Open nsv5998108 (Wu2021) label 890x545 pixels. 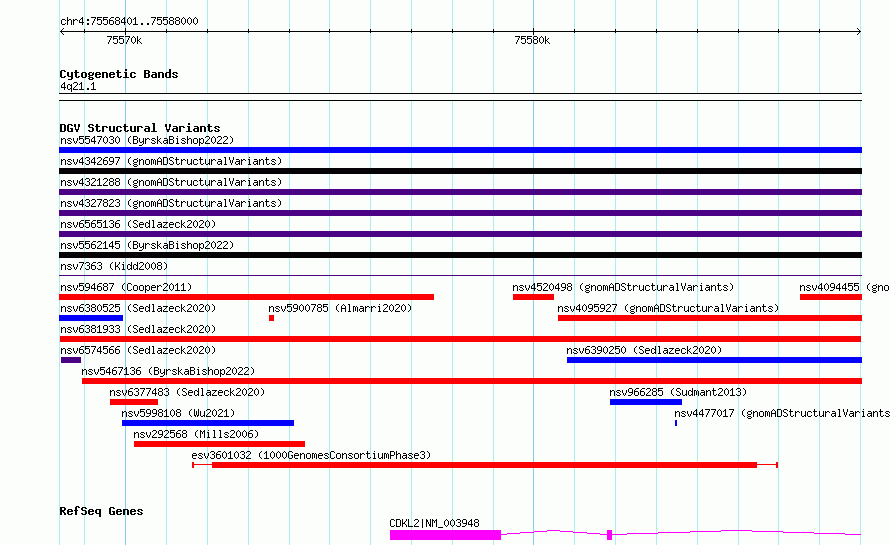tap(178, 413)
